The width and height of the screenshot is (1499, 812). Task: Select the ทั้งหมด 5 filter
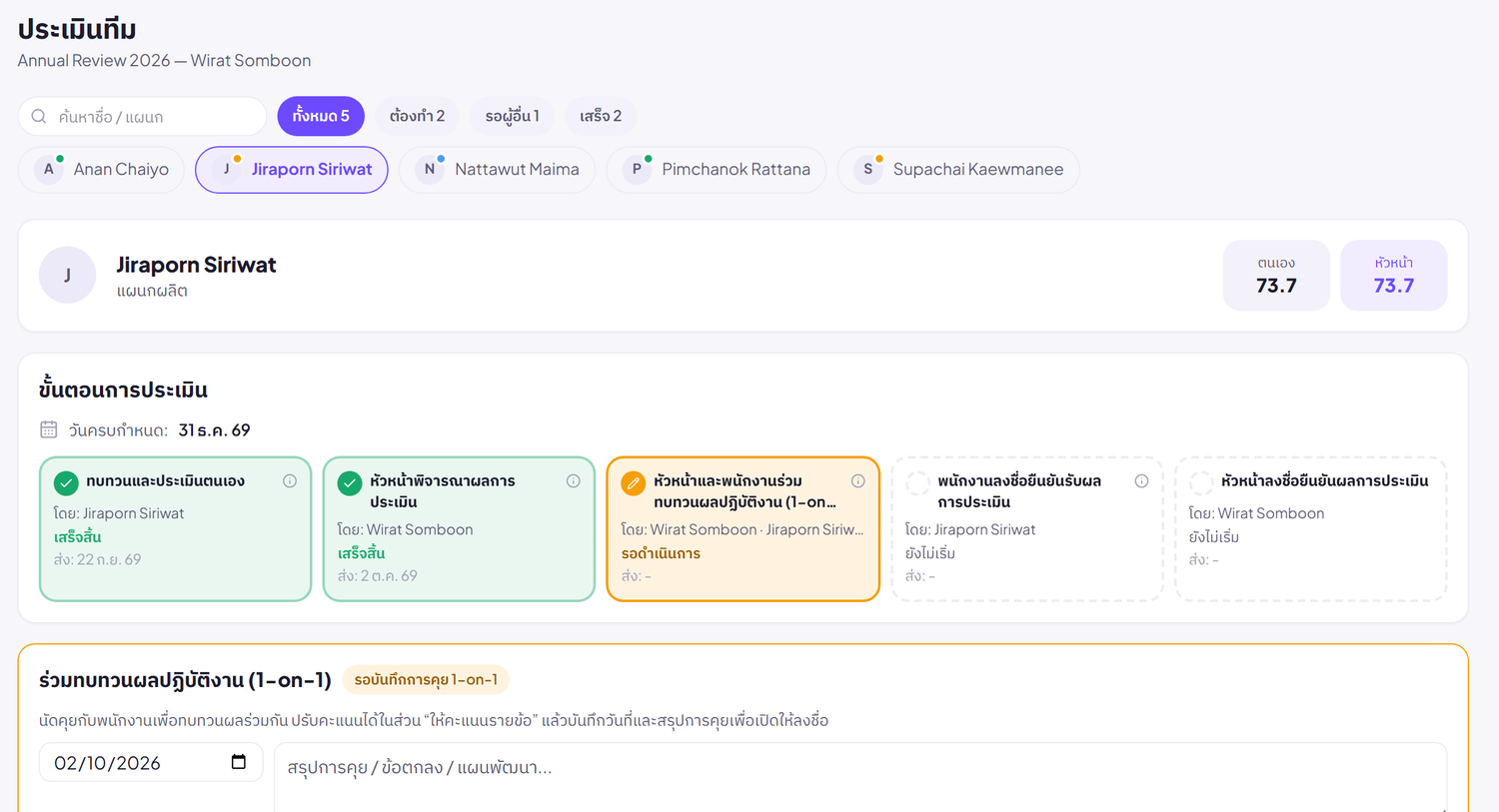pyautogui.click(x=321, y=116)
